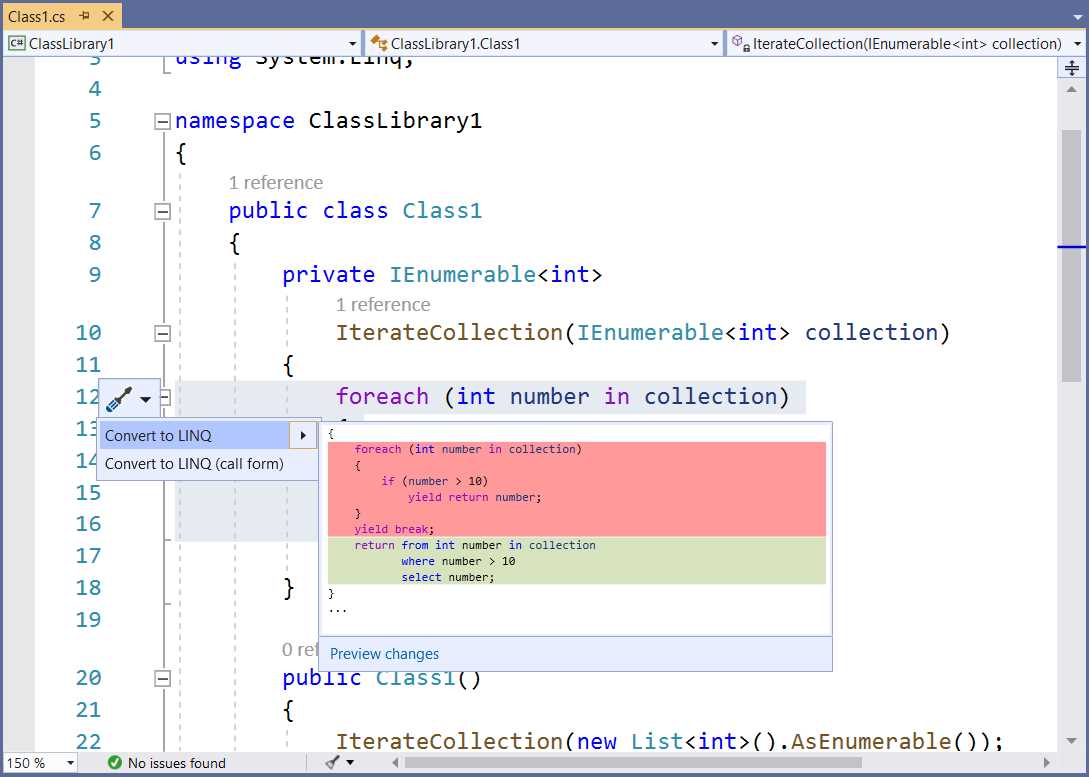Image resolution: width=1089 pixels, height=777 pixels.
Task: Click the pin icon on the Class1.cs tab
Action: coord(85,16)
